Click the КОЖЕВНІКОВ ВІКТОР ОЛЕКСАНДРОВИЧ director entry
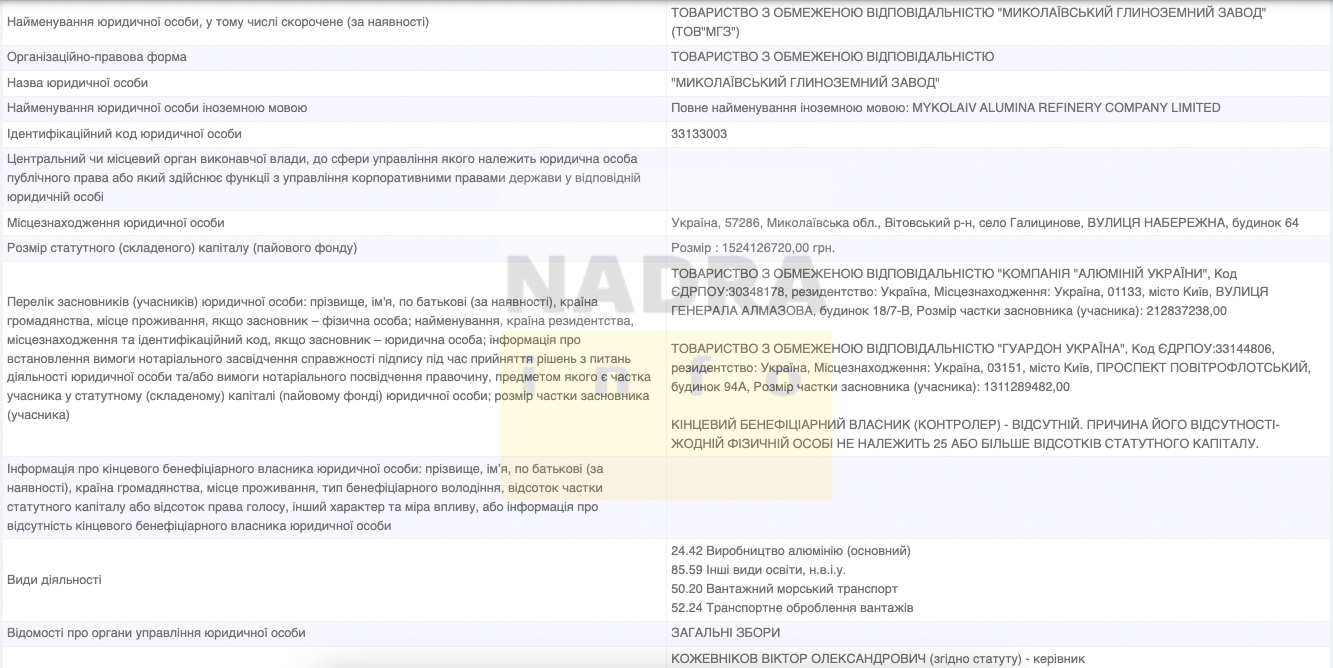This screenshot has width=1333, height=668. coord(876,658)
